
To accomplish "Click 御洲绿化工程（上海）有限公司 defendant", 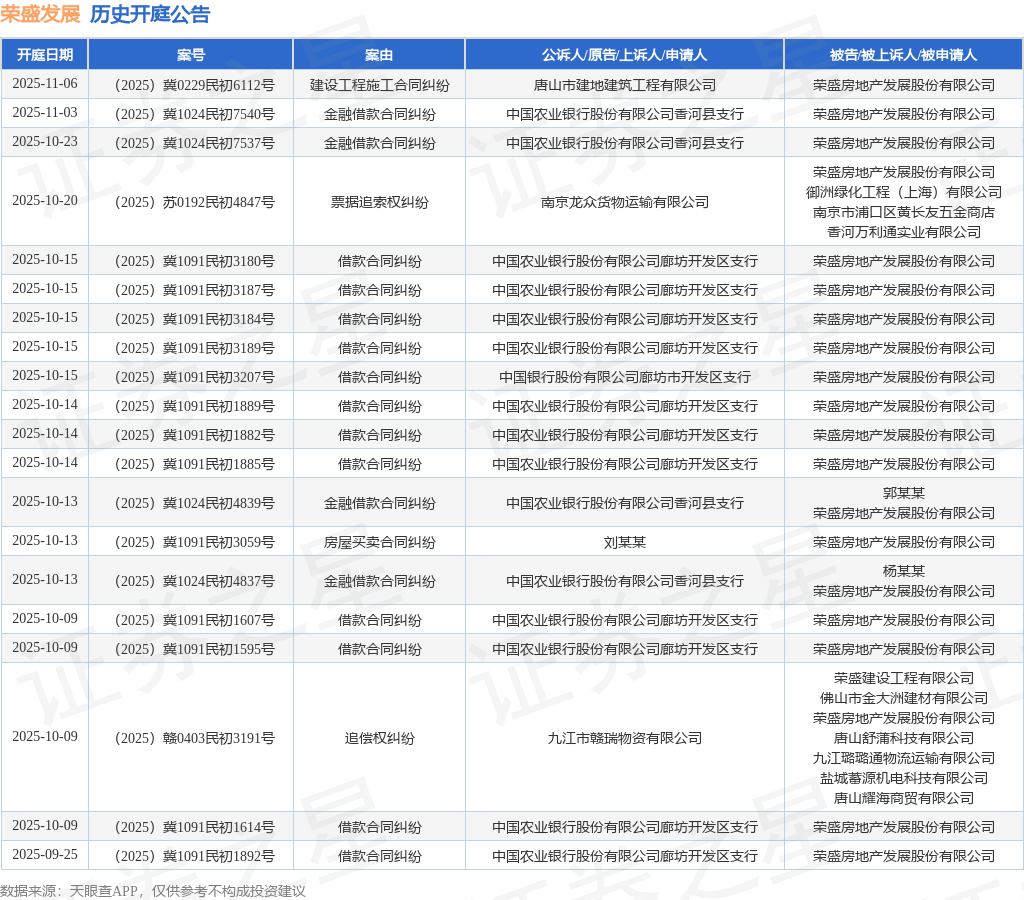I will point(903,192).
